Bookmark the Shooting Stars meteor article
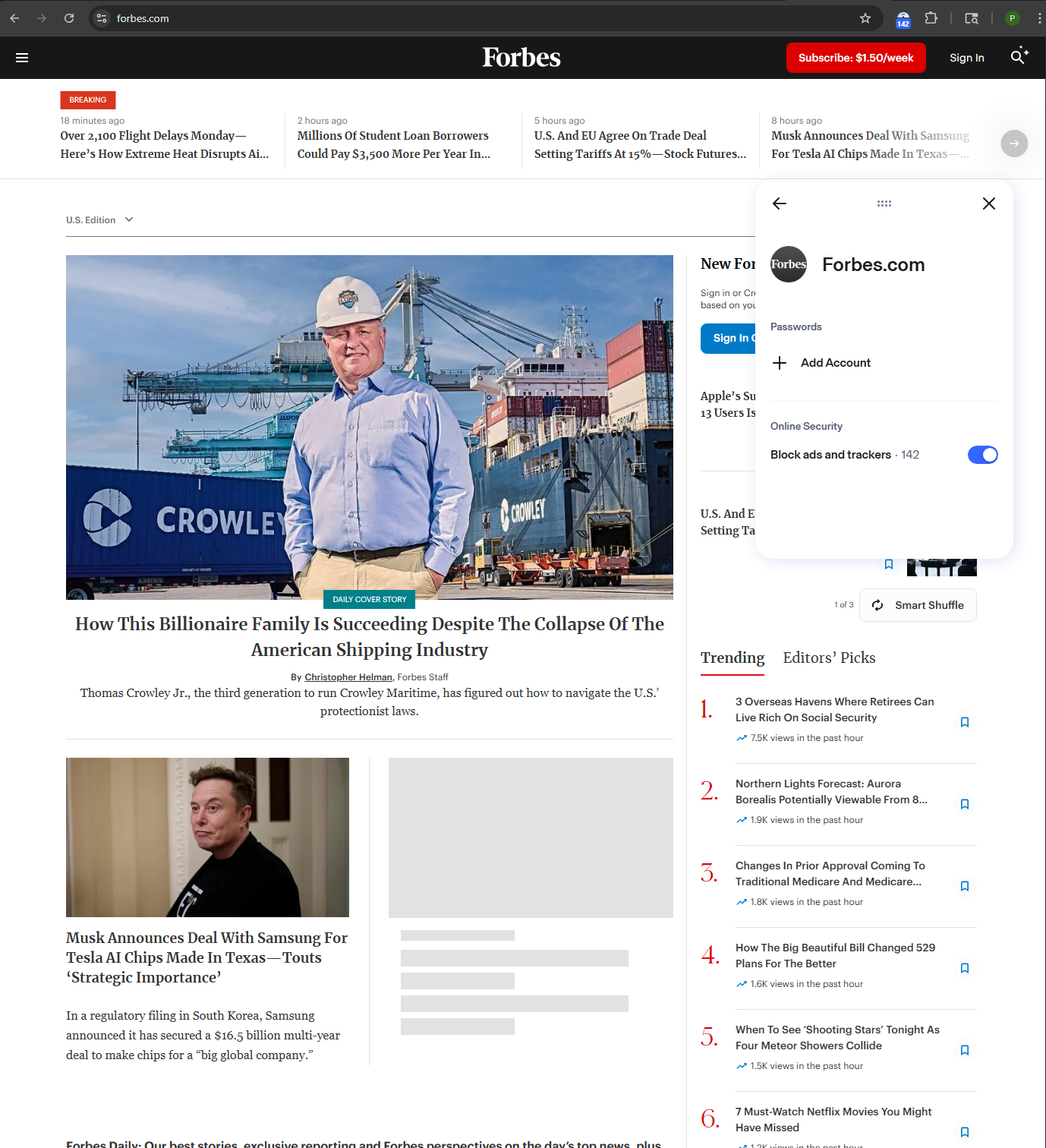This screenshot has height=1148, width=1046. pyautogui.click(x=965, y=1050)
